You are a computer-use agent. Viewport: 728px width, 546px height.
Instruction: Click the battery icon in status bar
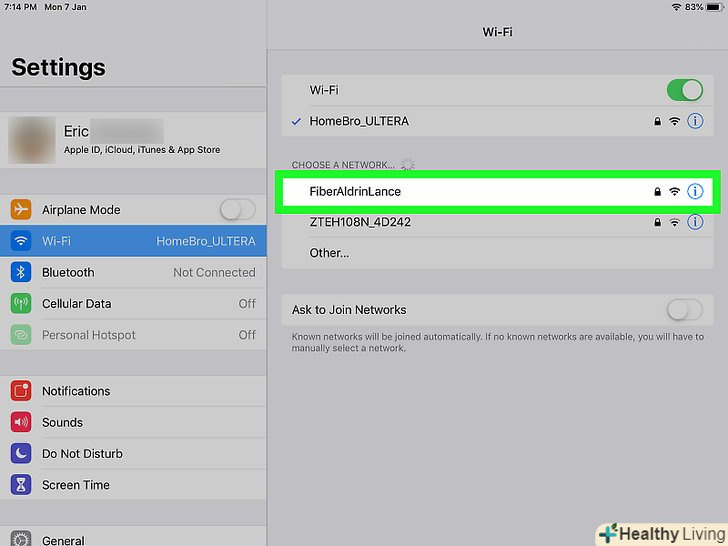715,7
